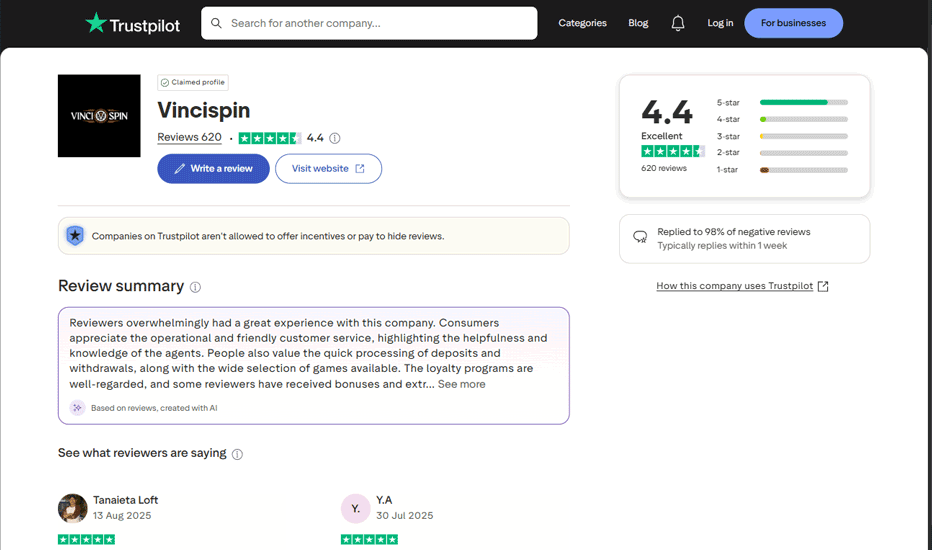Click the 4-star rating bar
Viewport: 932px width, 550px height.
click(804, 120)
